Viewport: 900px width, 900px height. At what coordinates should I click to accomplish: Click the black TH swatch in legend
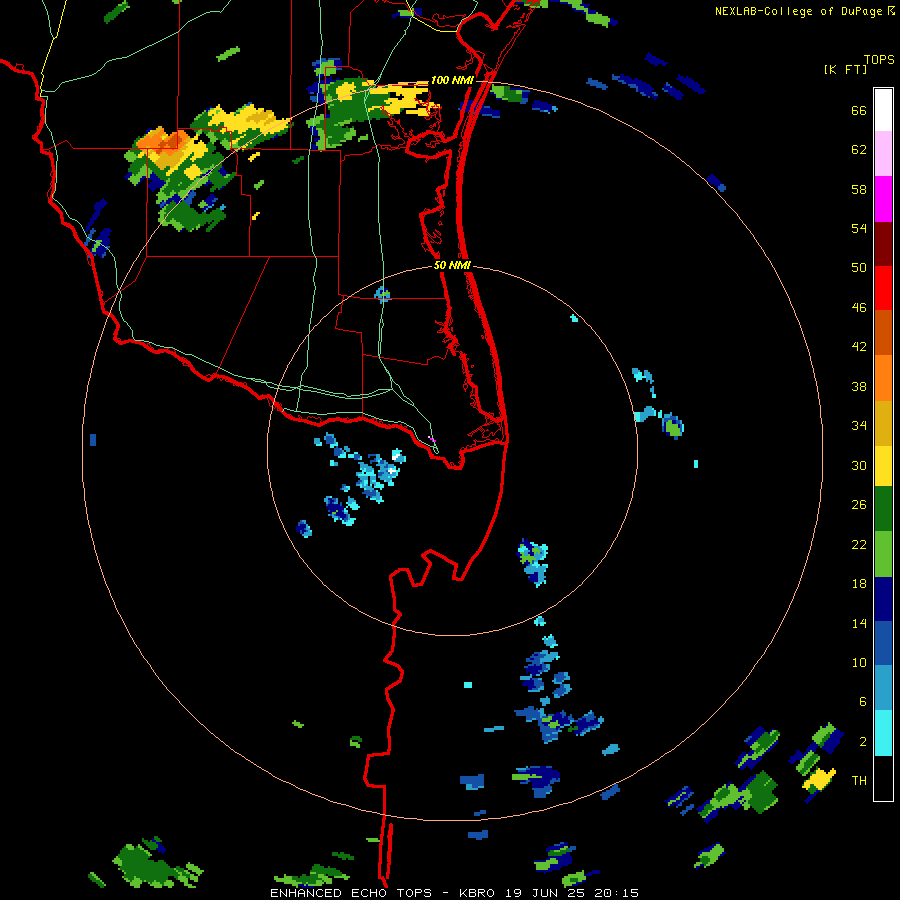pyautogui.click(x=883, y=778)
